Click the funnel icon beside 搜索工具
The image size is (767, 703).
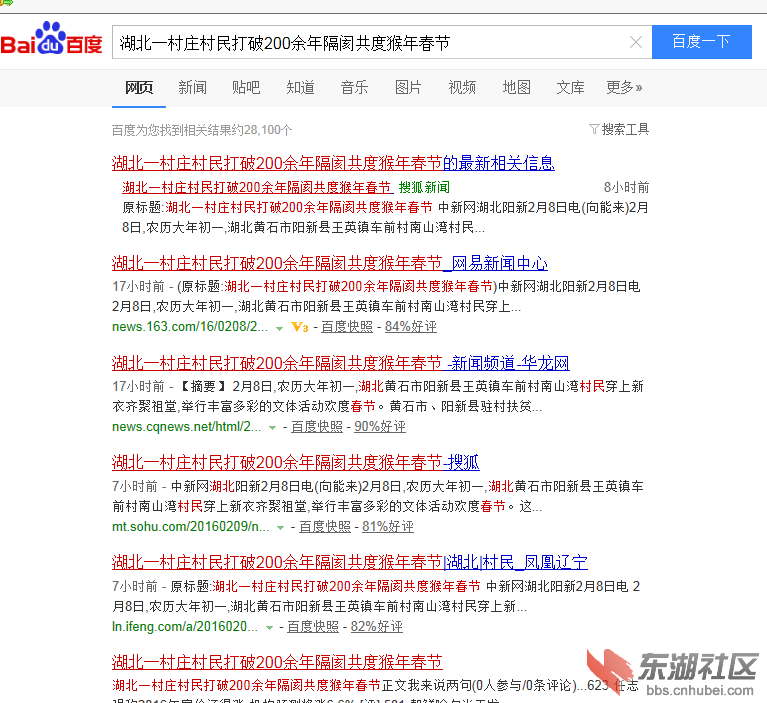[x=594, y=129]
